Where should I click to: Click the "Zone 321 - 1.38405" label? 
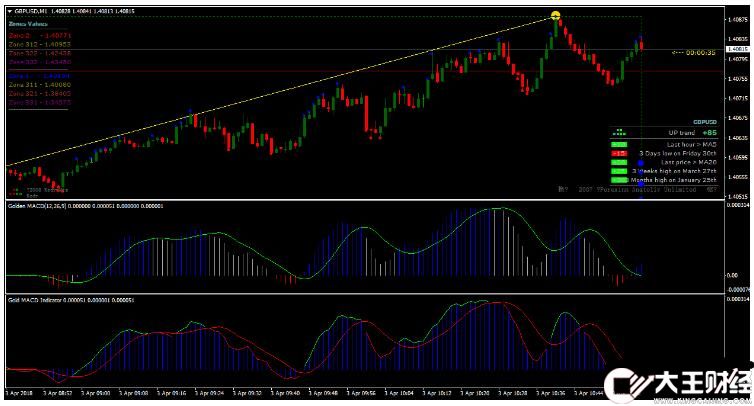pyautogui.click(x=39, y=94)
